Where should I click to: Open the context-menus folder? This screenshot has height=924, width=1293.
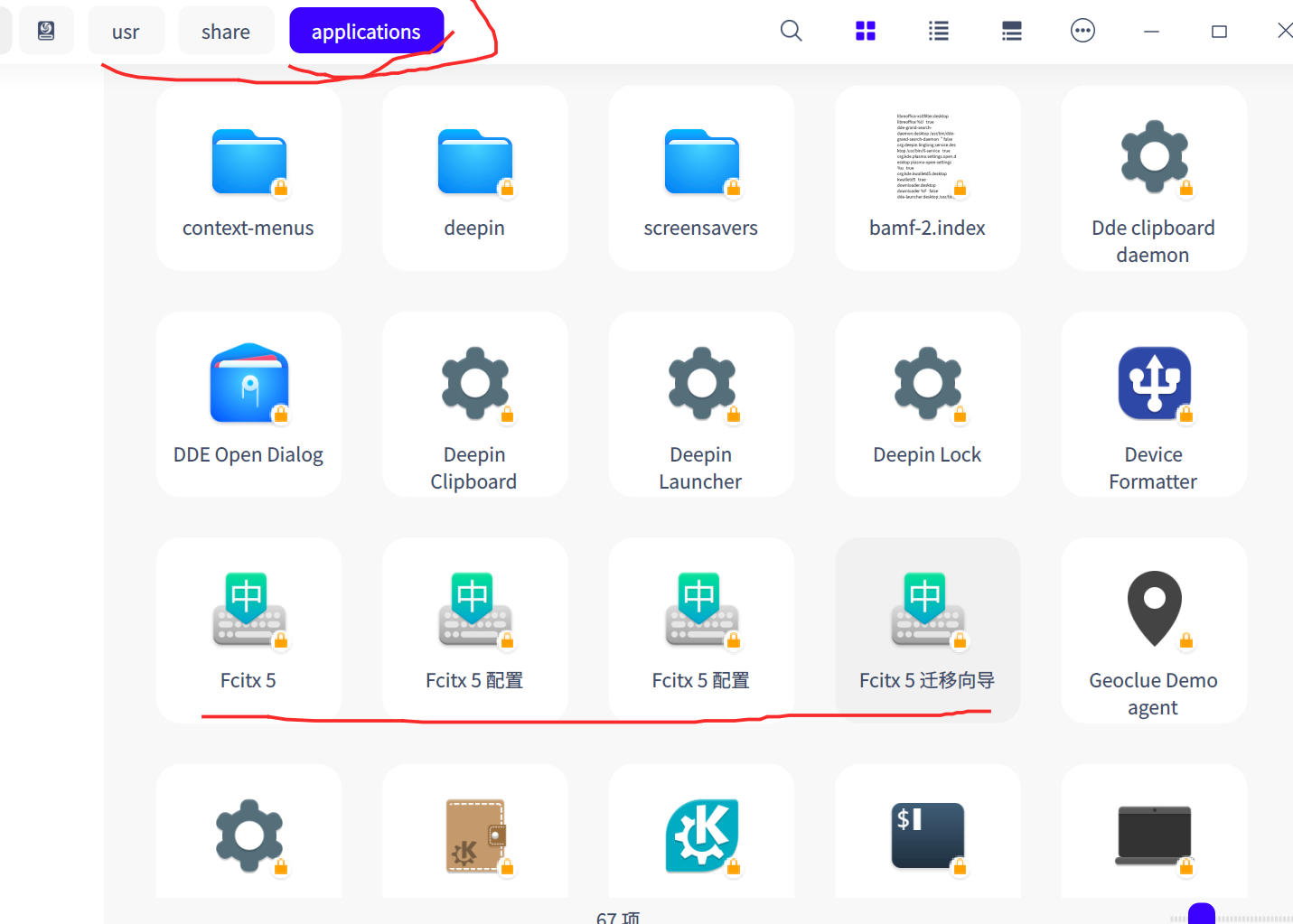[248, 178]
